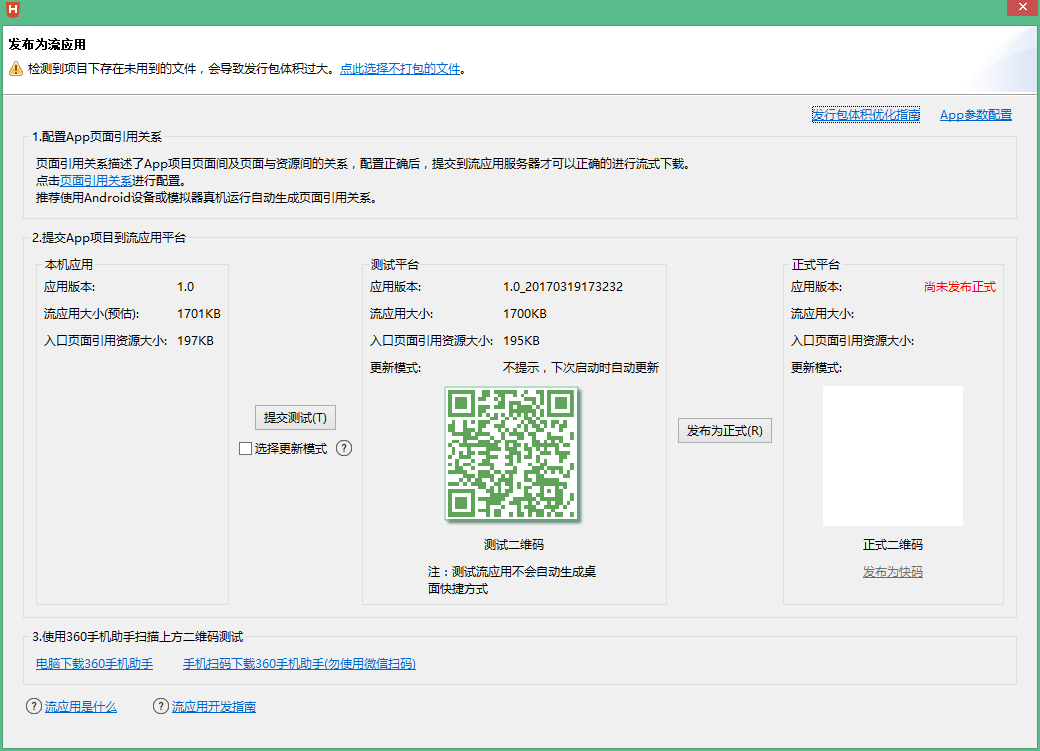Viewport: 1040px width, 751px height.
Task: Click the 发布为快码 link
Action: [x=893, y=572]
